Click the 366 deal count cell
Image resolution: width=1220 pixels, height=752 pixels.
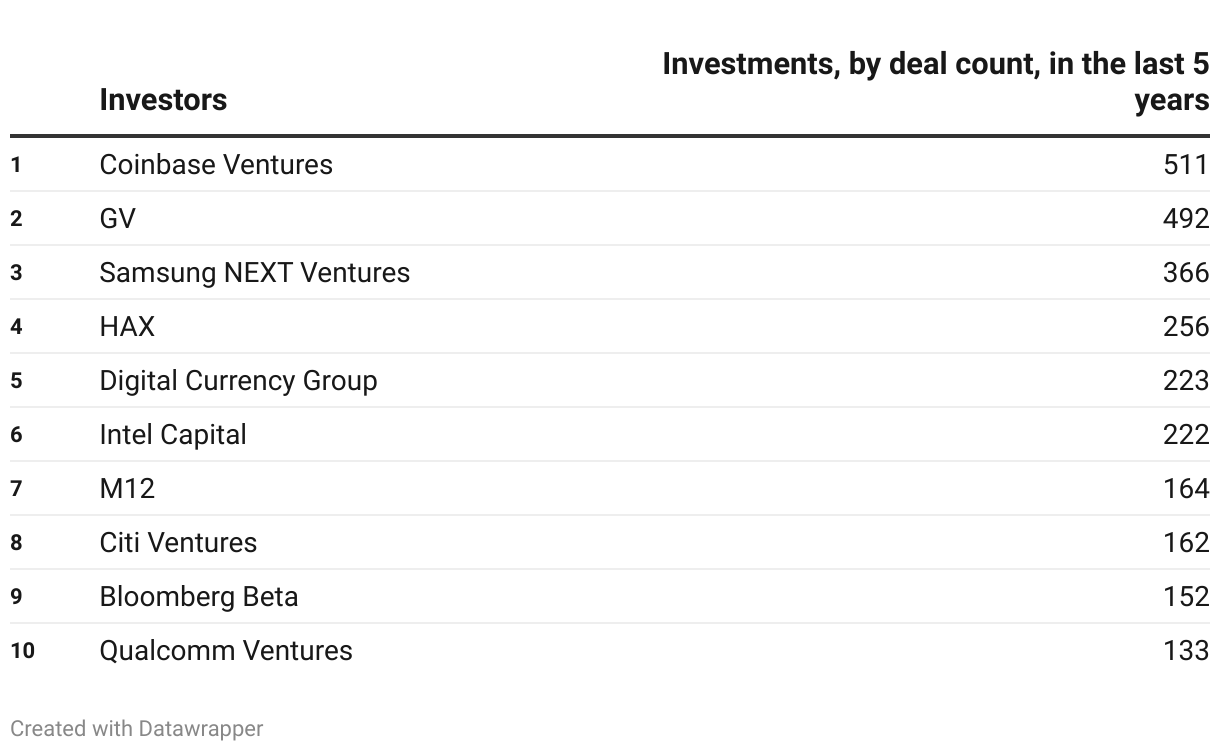(x=1186, y=272)
